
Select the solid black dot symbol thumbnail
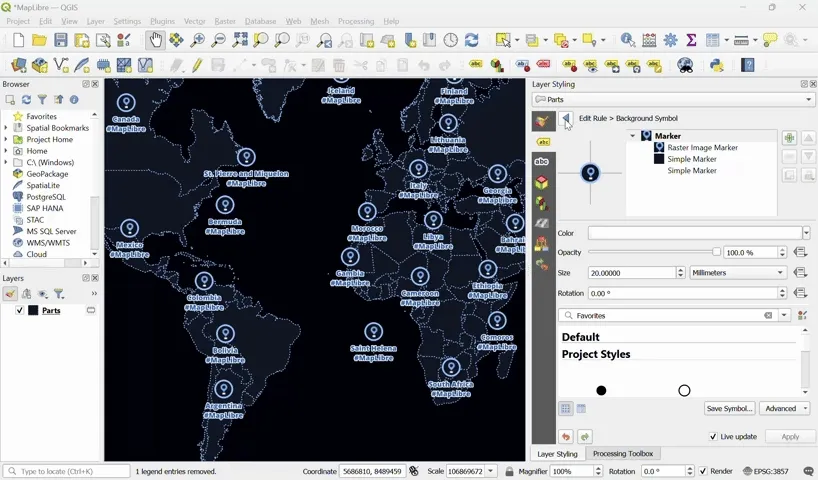click(601, 390)
